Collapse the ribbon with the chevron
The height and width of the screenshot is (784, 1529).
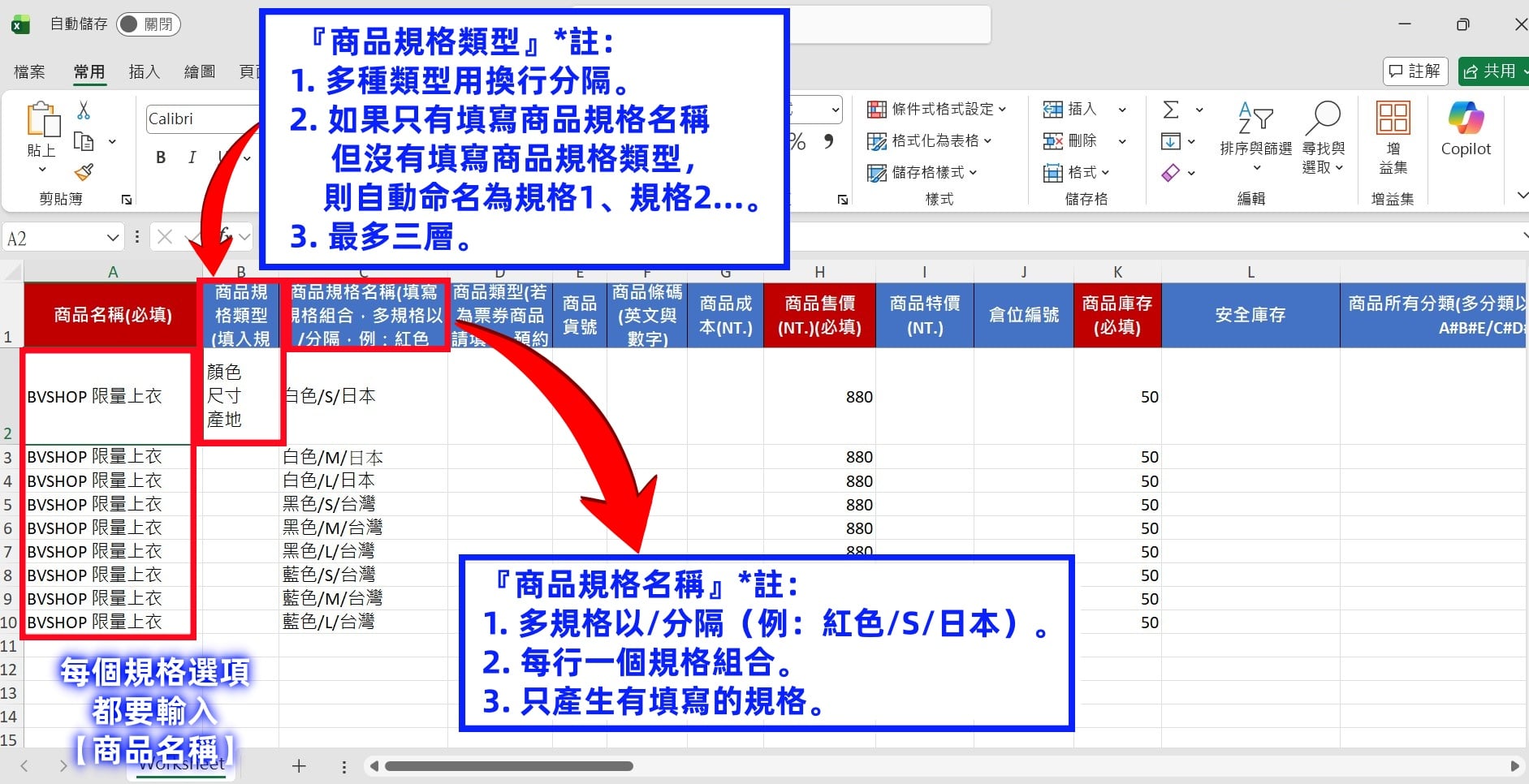click(1522, 196)
